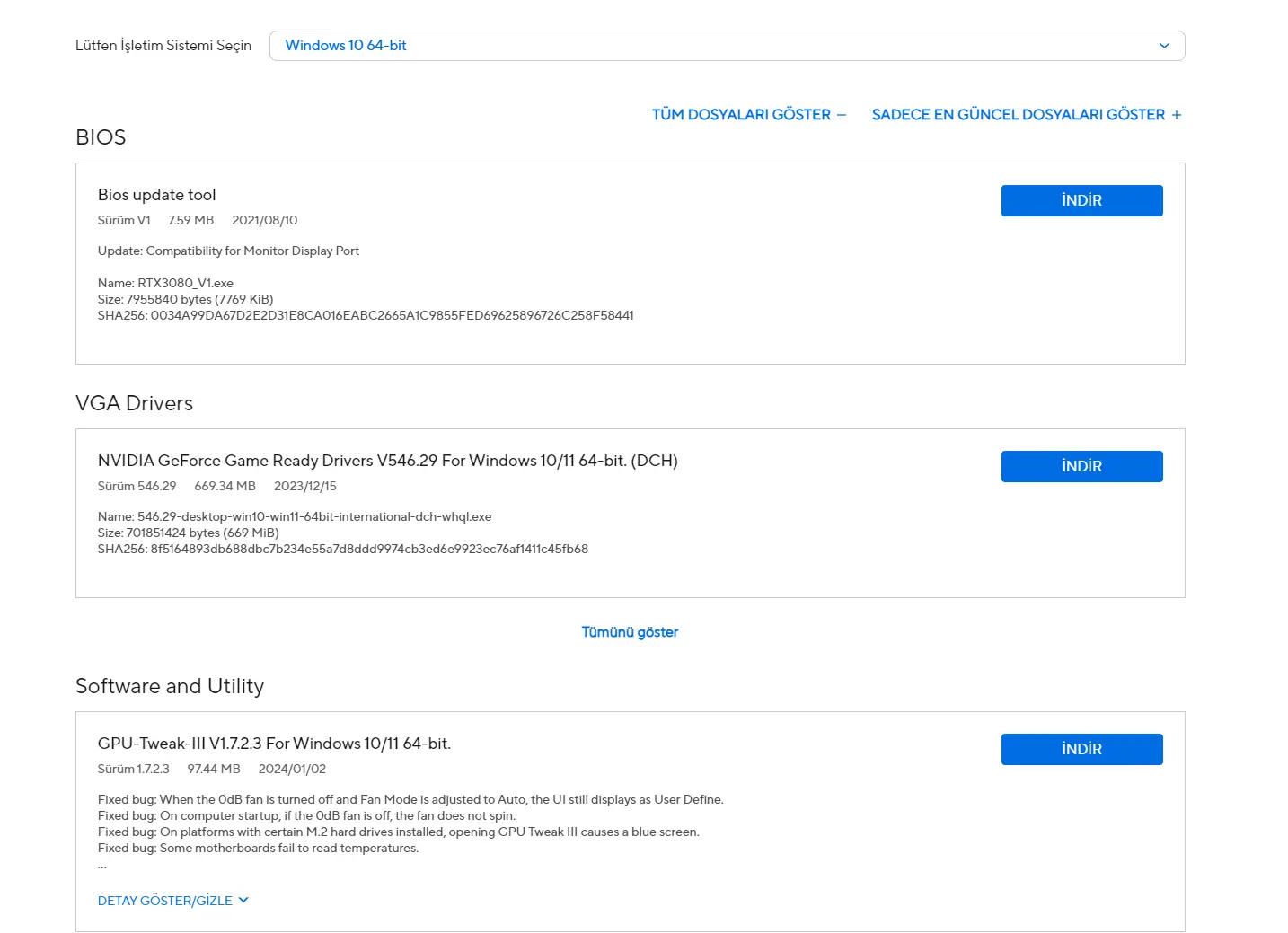This screenshot has height=933, width=1288.
Task: Click the '669.34 MB' file size
Action: coord(225,486)
